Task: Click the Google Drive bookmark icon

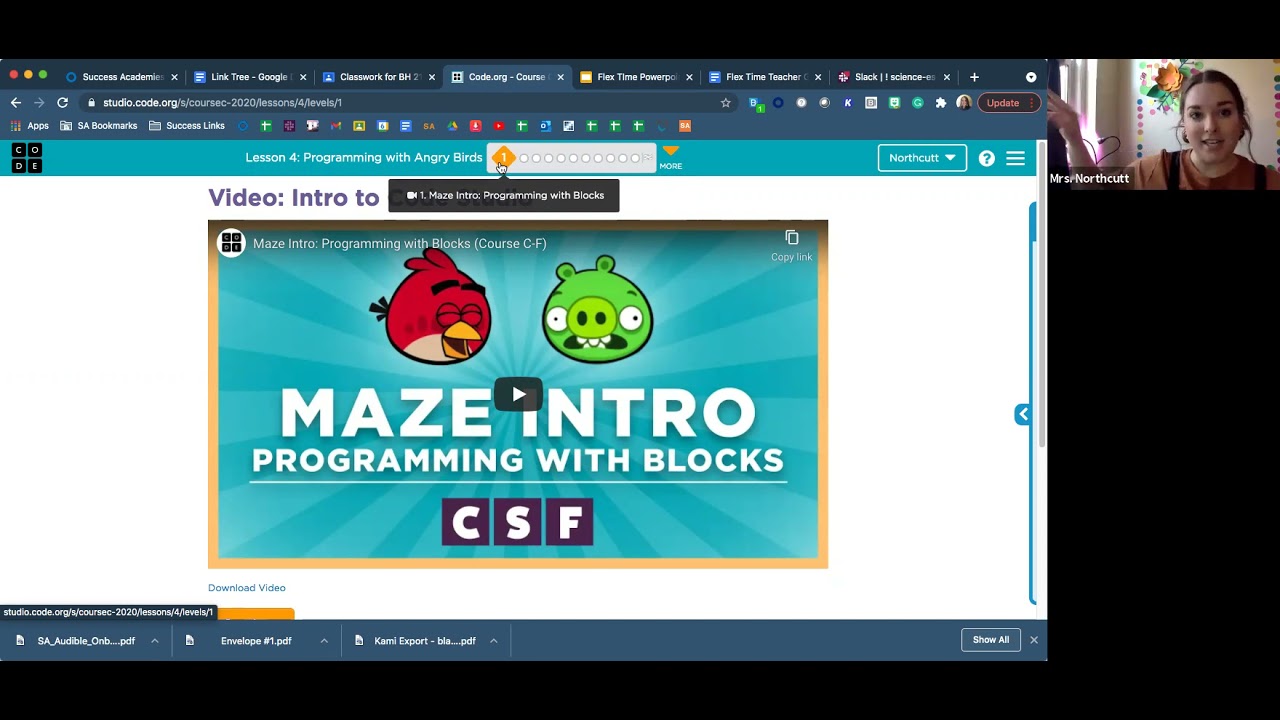Action: coord(452,126)
